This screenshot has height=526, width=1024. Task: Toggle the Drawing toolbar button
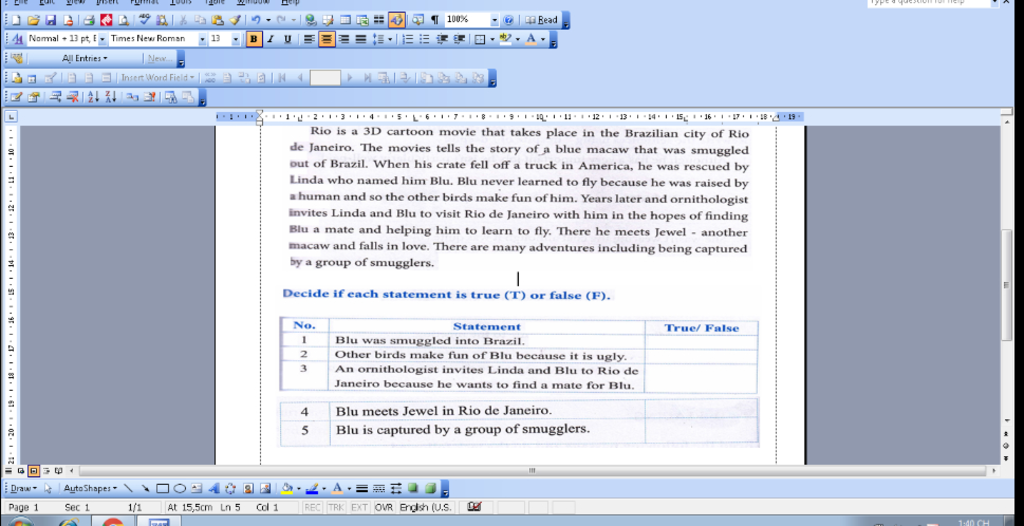pyautogui.click(x=396, y=20)
